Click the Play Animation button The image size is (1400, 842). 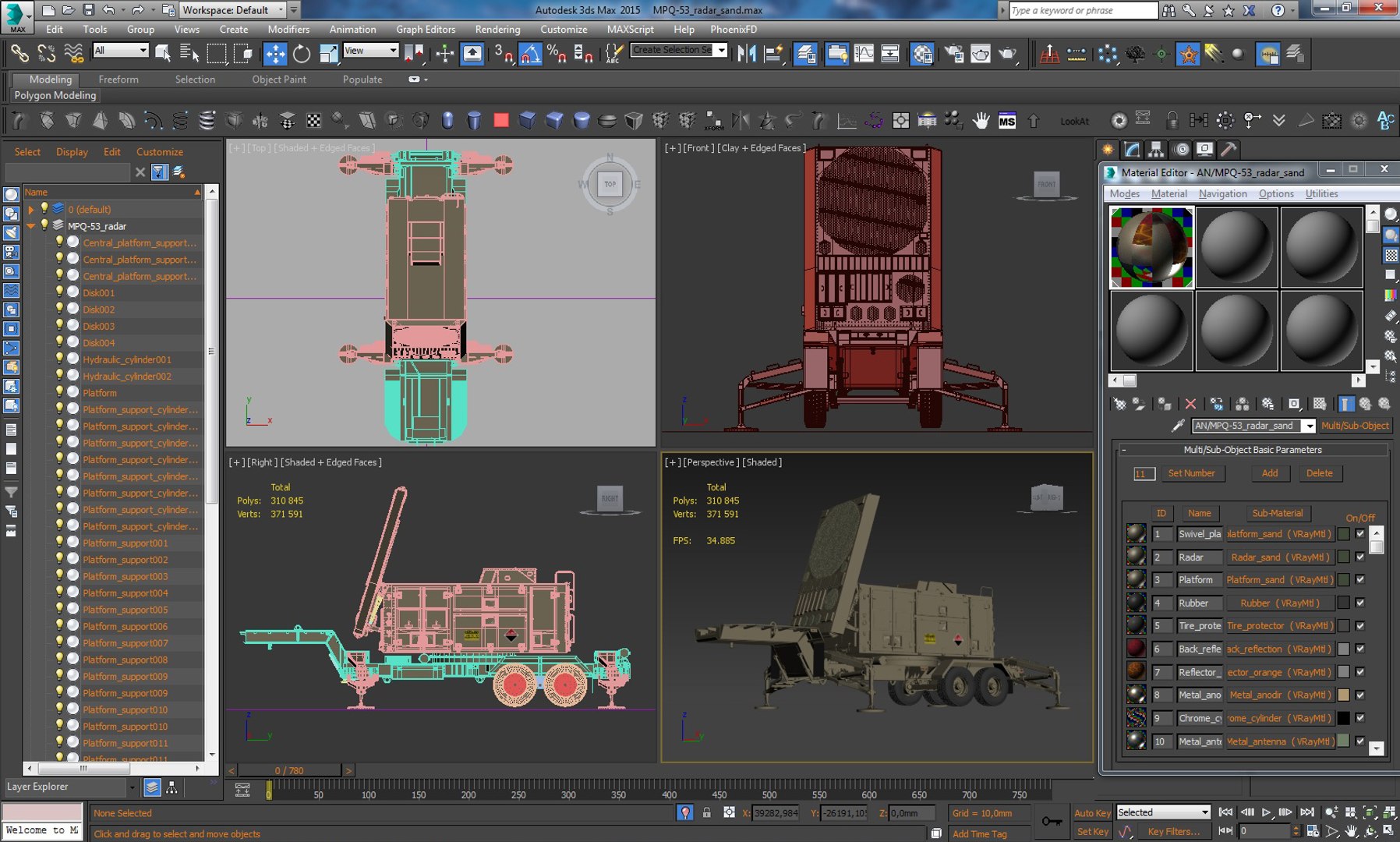(1267, 812)
